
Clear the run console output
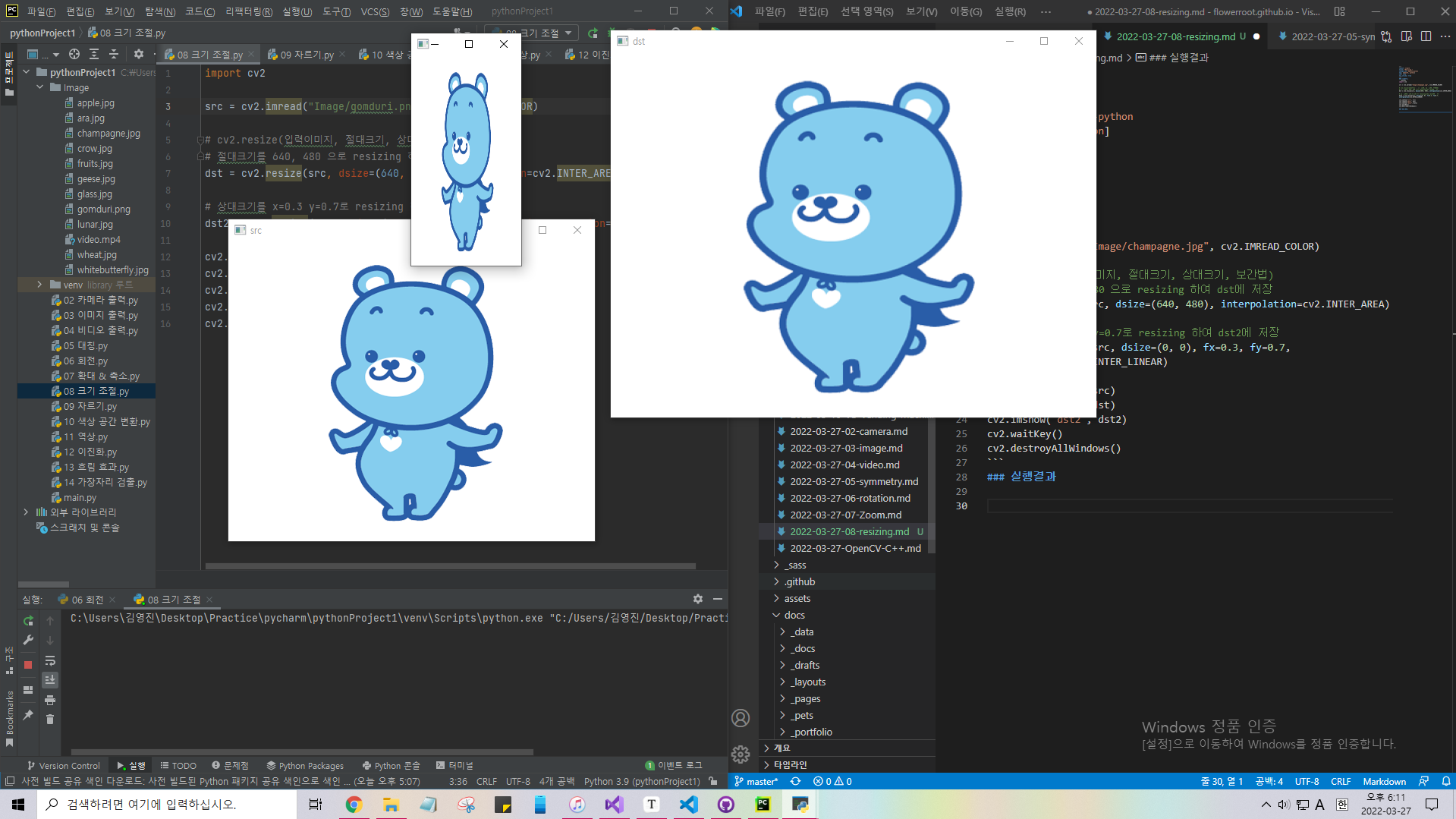point(50,719)
